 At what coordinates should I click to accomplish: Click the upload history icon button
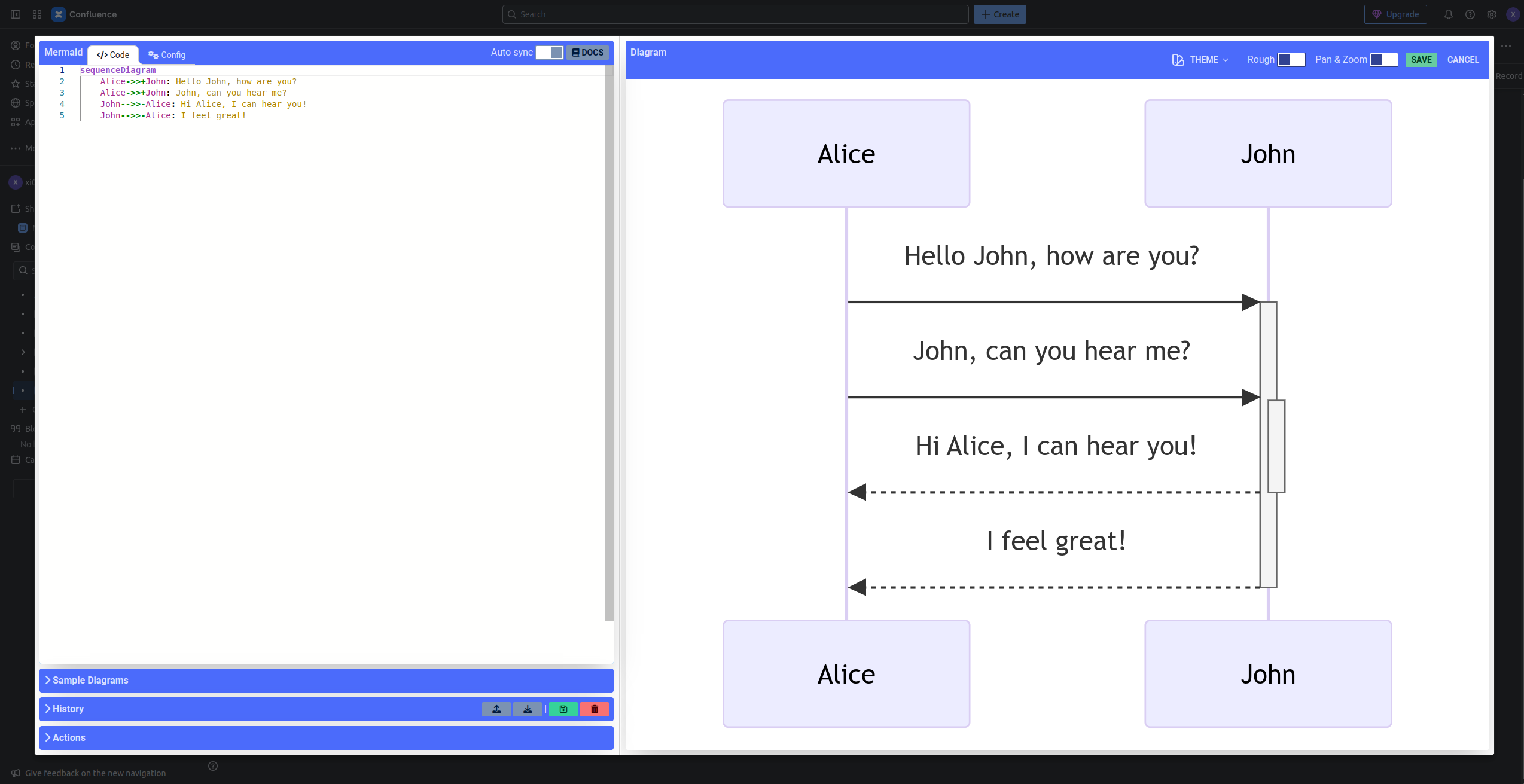tap(496, 709)
